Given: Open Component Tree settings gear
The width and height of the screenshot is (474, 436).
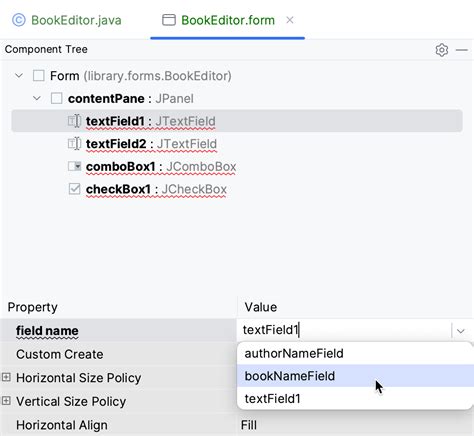Looking at the screenshot, I should [442, 50].
